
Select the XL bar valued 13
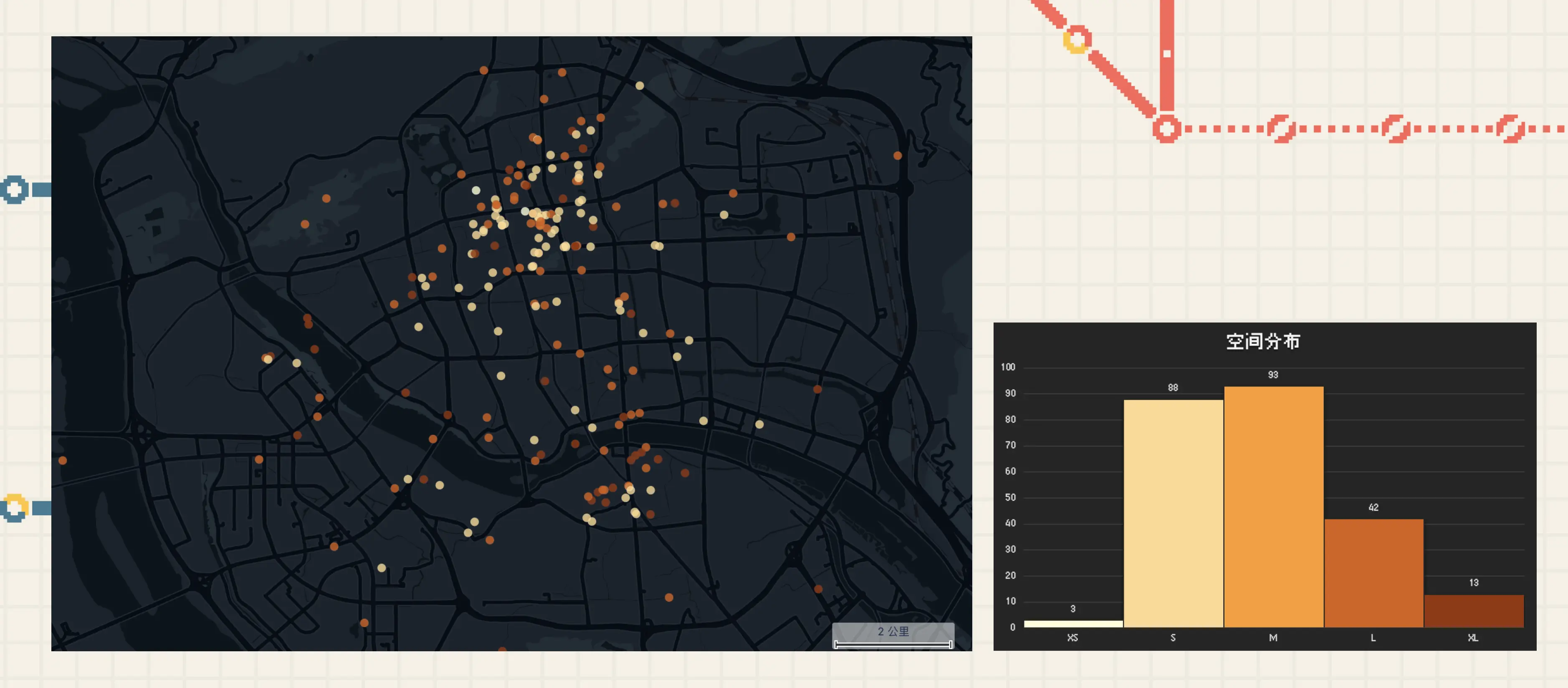(x=1473, y=611)
